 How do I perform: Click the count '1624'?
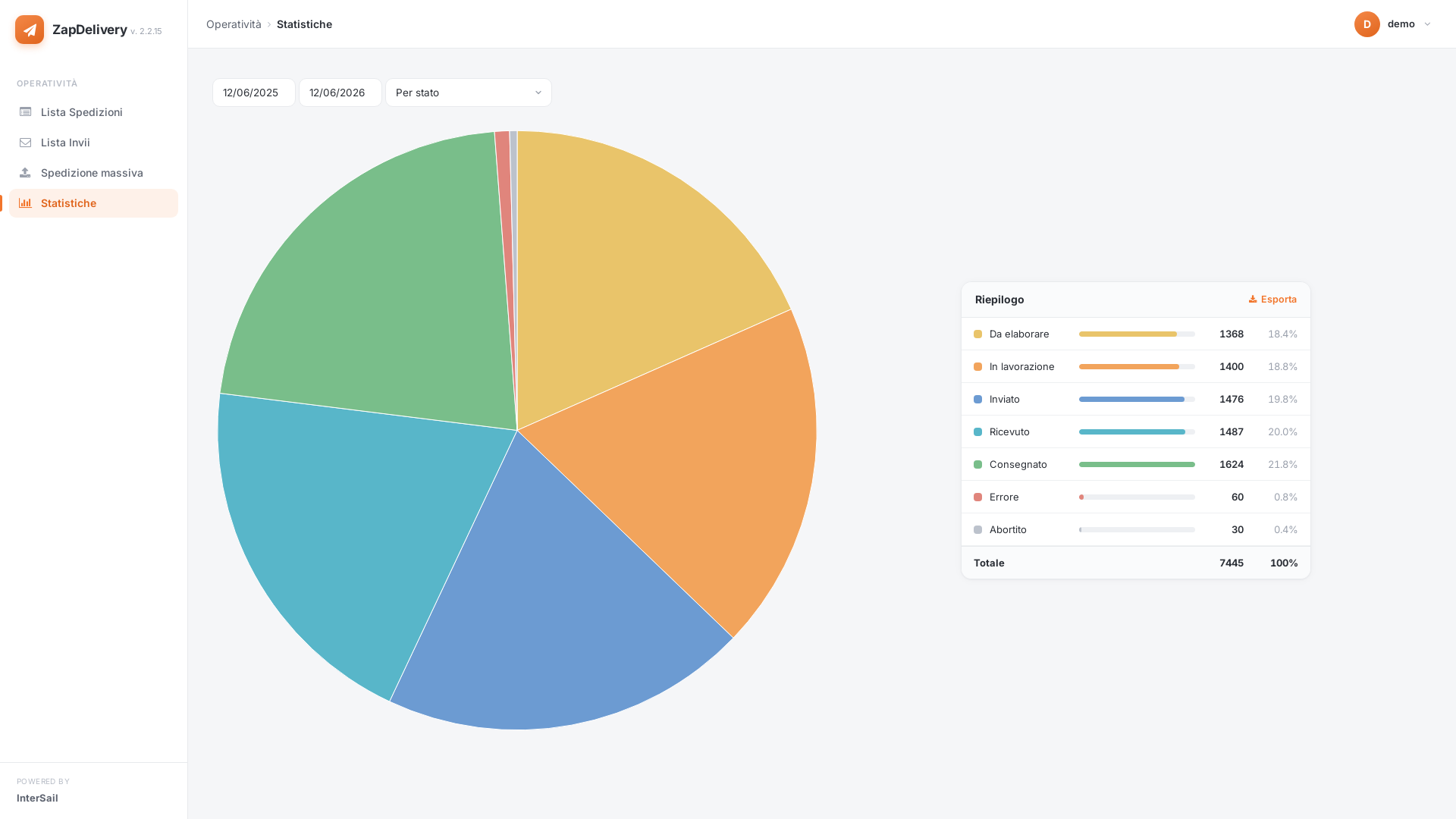click(x=1231, y=465)
